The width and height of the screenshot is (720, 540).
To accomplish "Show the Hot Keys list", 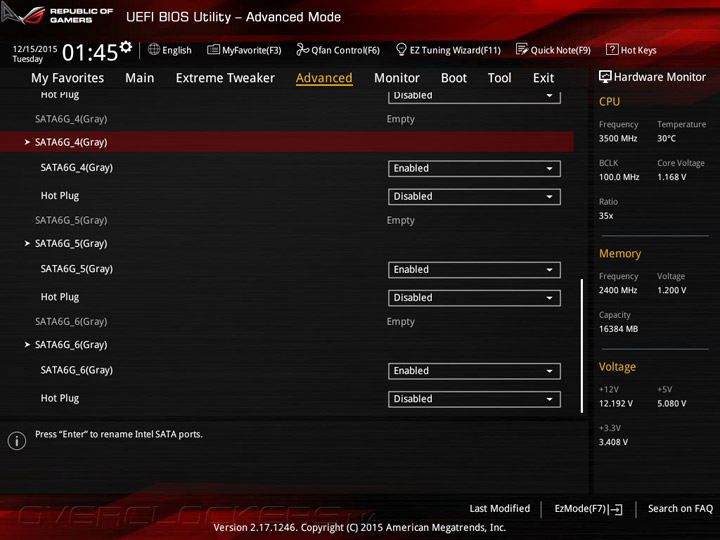I will pyautogui.click(x=631, y=50).
